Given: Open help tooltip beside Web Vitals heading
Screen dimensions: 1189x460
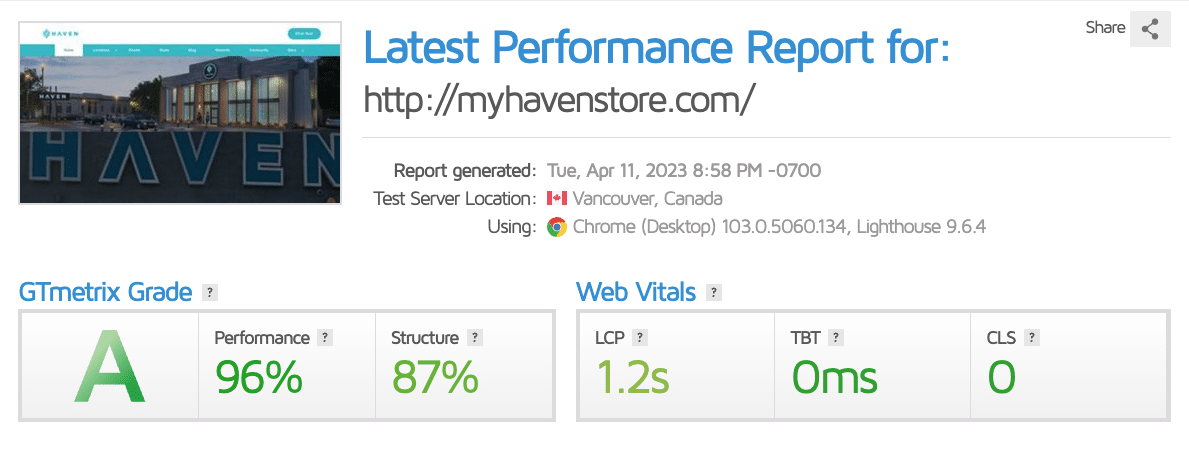Looking at the screenshot, I should pos(714,293).
